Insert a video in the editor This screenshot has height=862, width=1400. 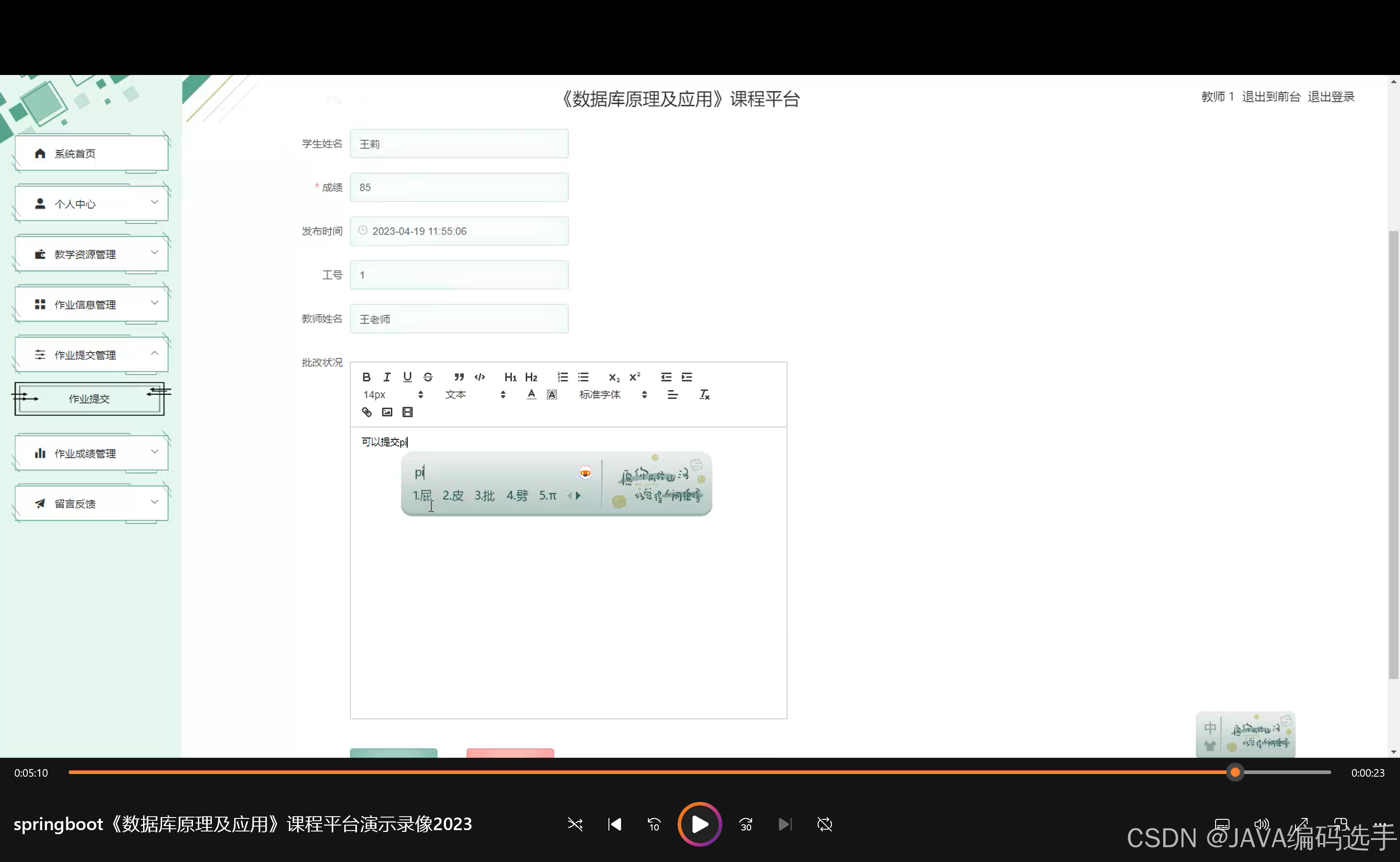(407, 412)
